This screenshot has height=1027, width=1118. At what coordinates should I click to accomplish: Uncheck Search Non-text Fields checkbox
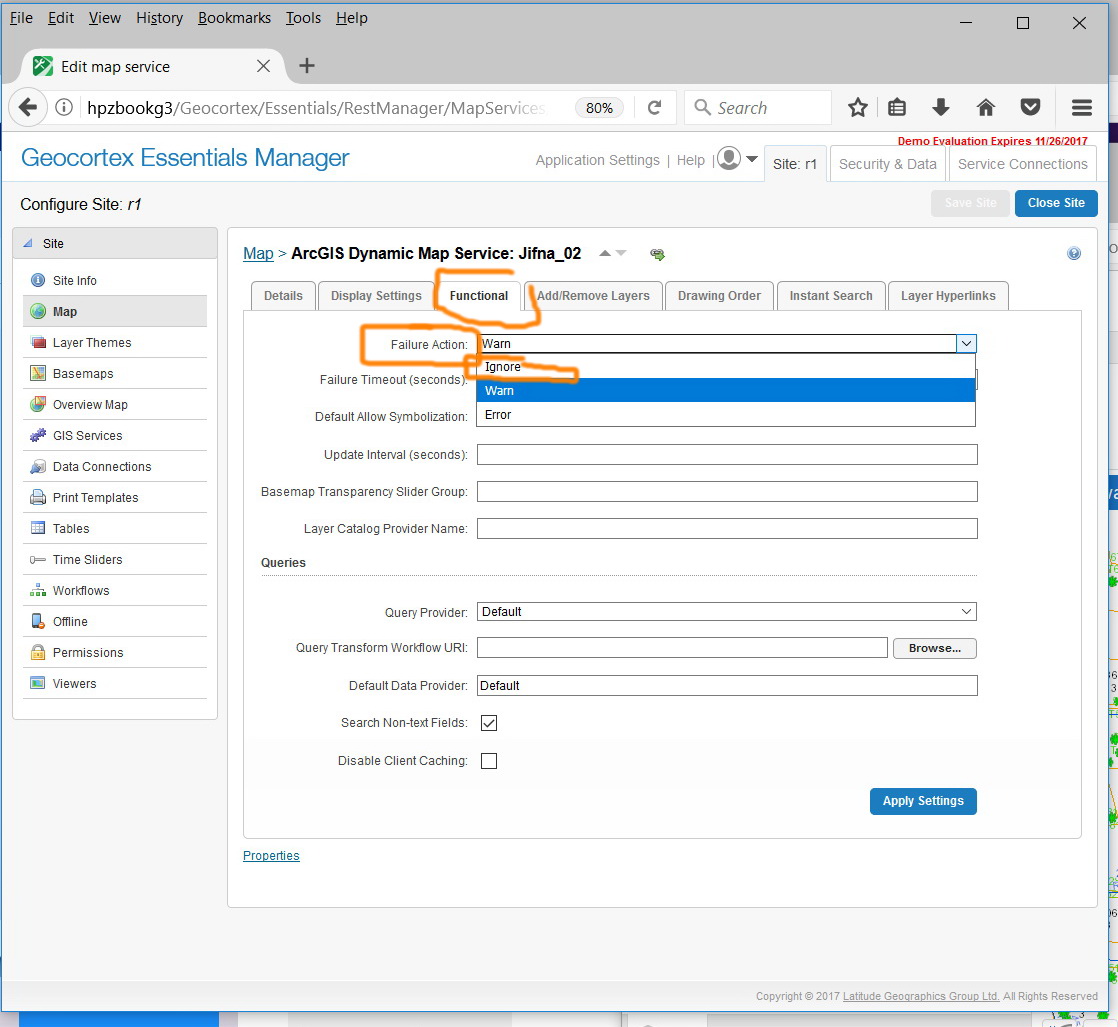coord(489,723)
